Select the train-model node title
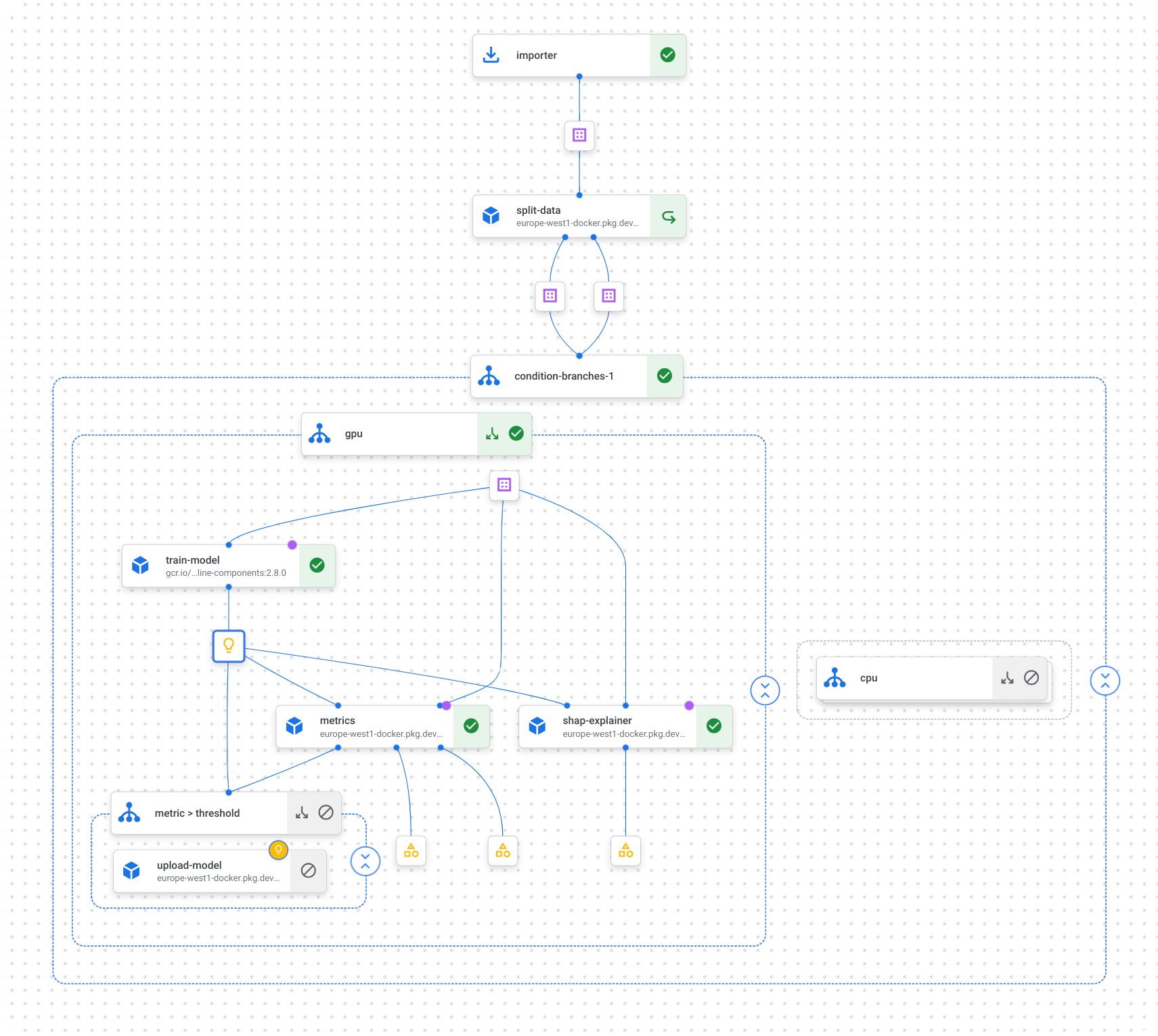The image size is (1158, 1036). coord(193,560)
